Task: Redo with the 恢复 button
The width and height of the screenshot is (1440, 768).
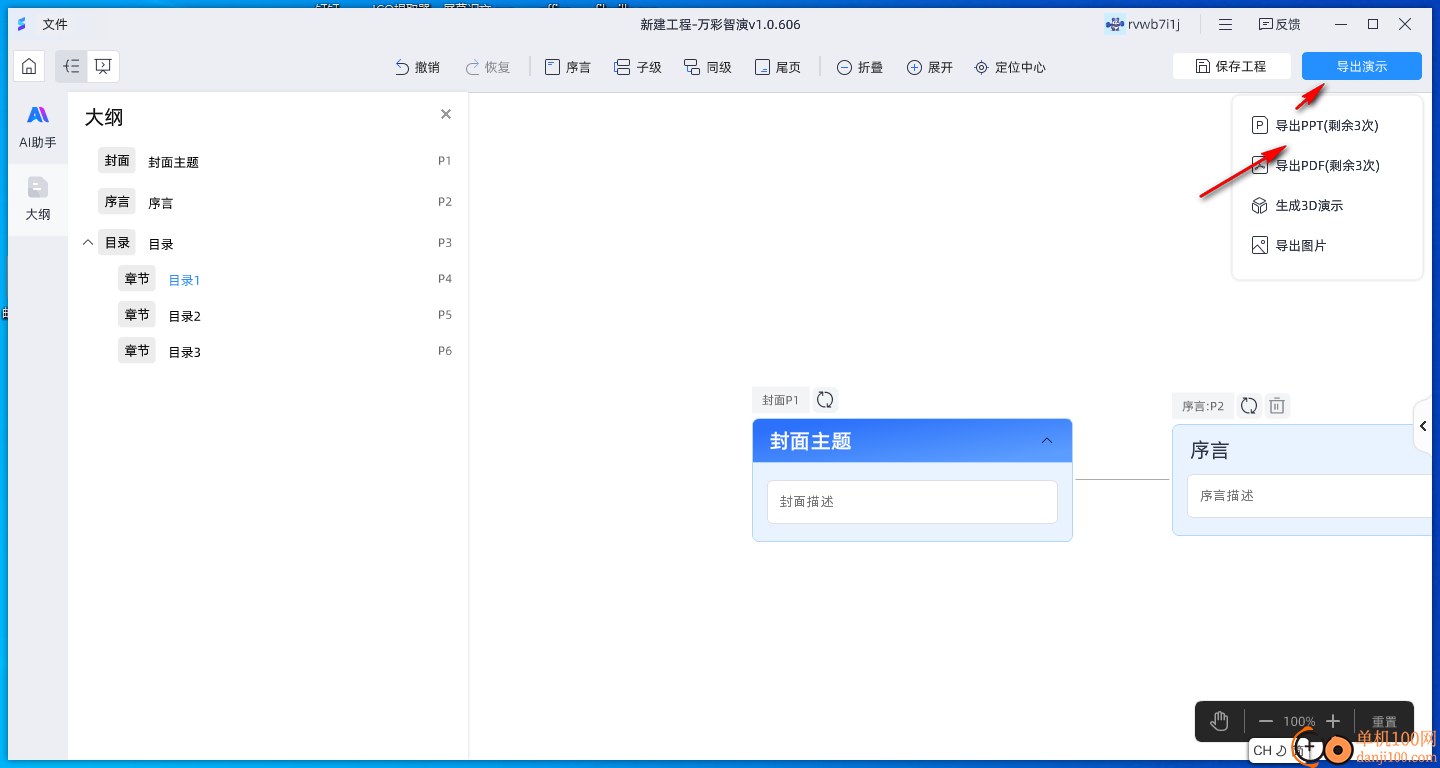Action: 488,67
